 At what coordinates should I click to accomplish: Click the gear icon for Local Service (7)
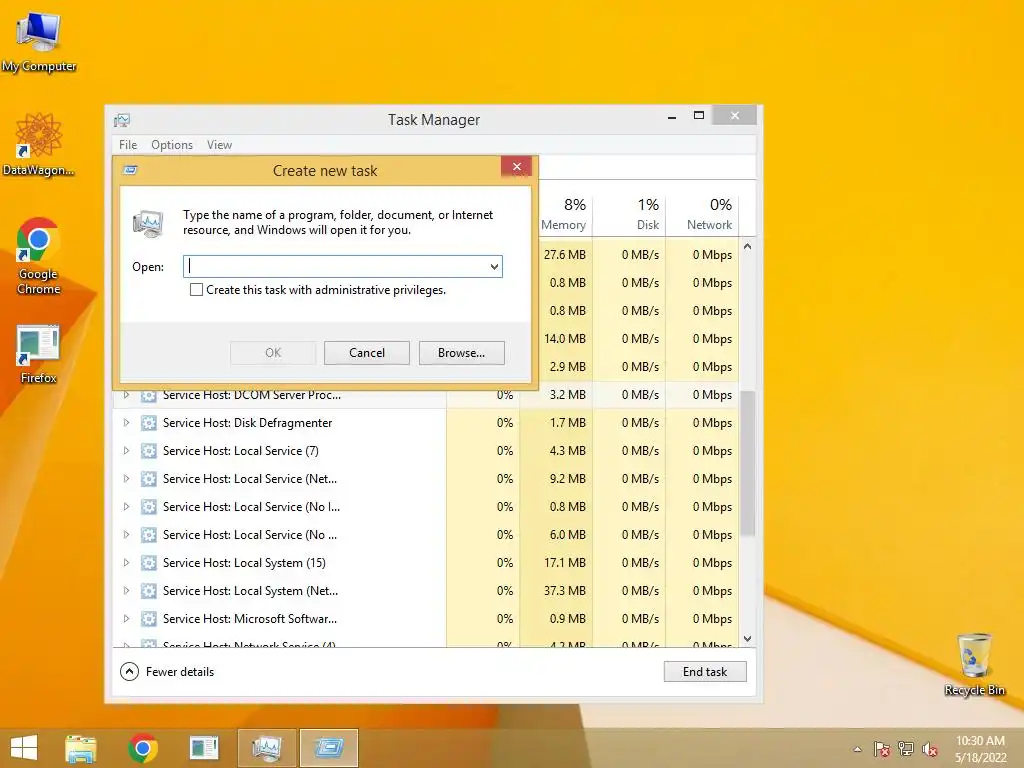(x=149, y=451)
